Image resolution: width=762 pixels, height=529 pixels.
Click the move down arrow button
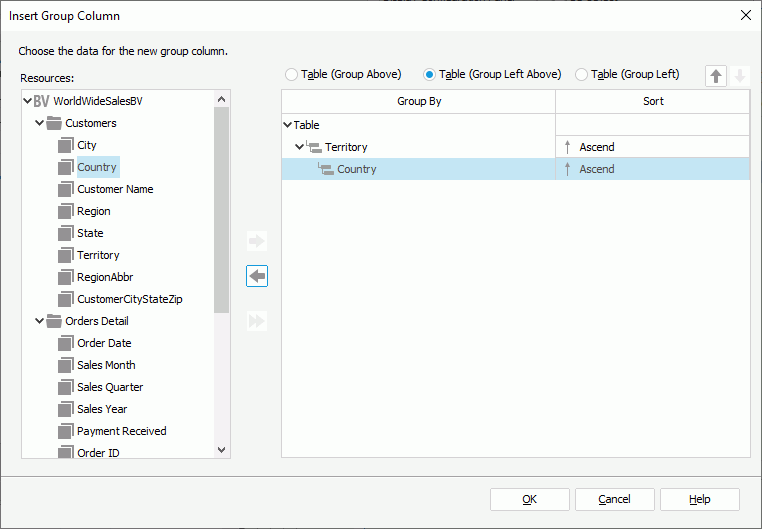pos(740,76)
